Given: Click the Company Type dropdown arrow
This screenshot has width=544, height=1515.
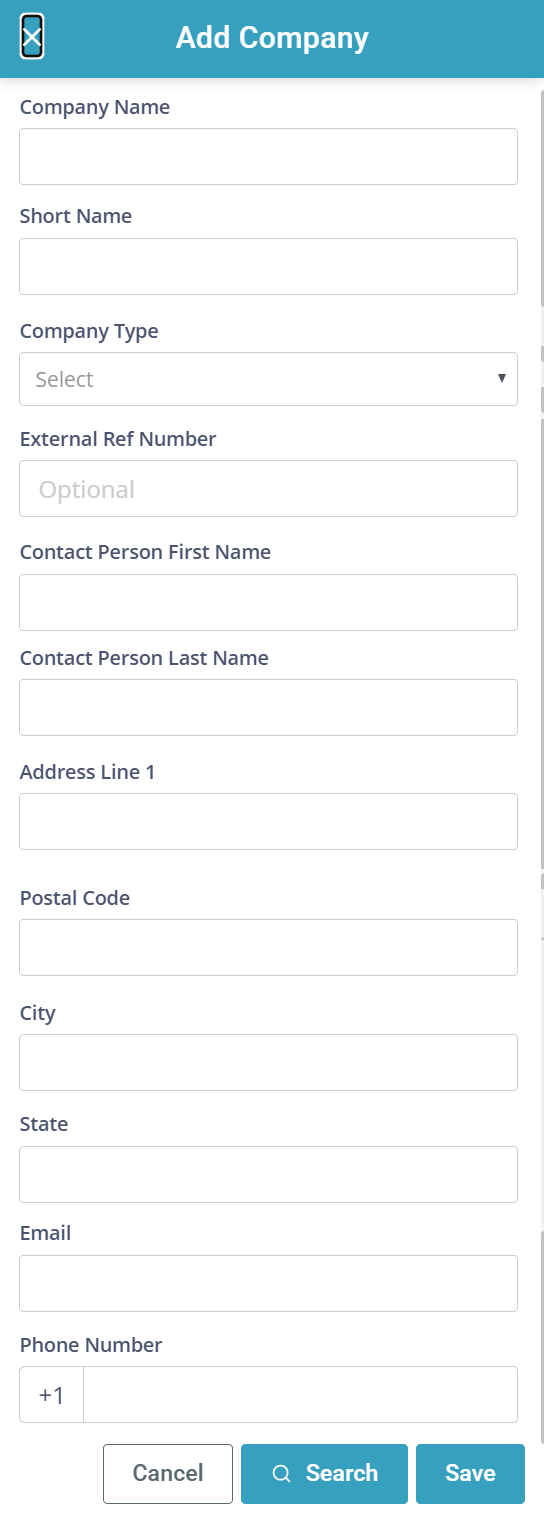Looking at the screenshot, I should click(502, 378).
